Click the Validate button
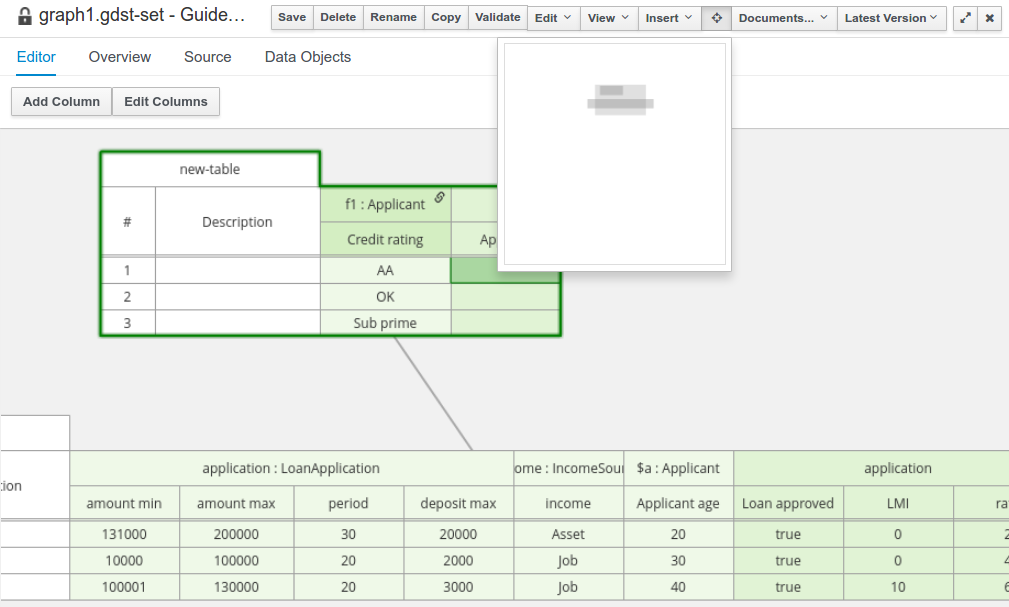Viewport: 1009px width, 607px height. [x=497, y=17]
